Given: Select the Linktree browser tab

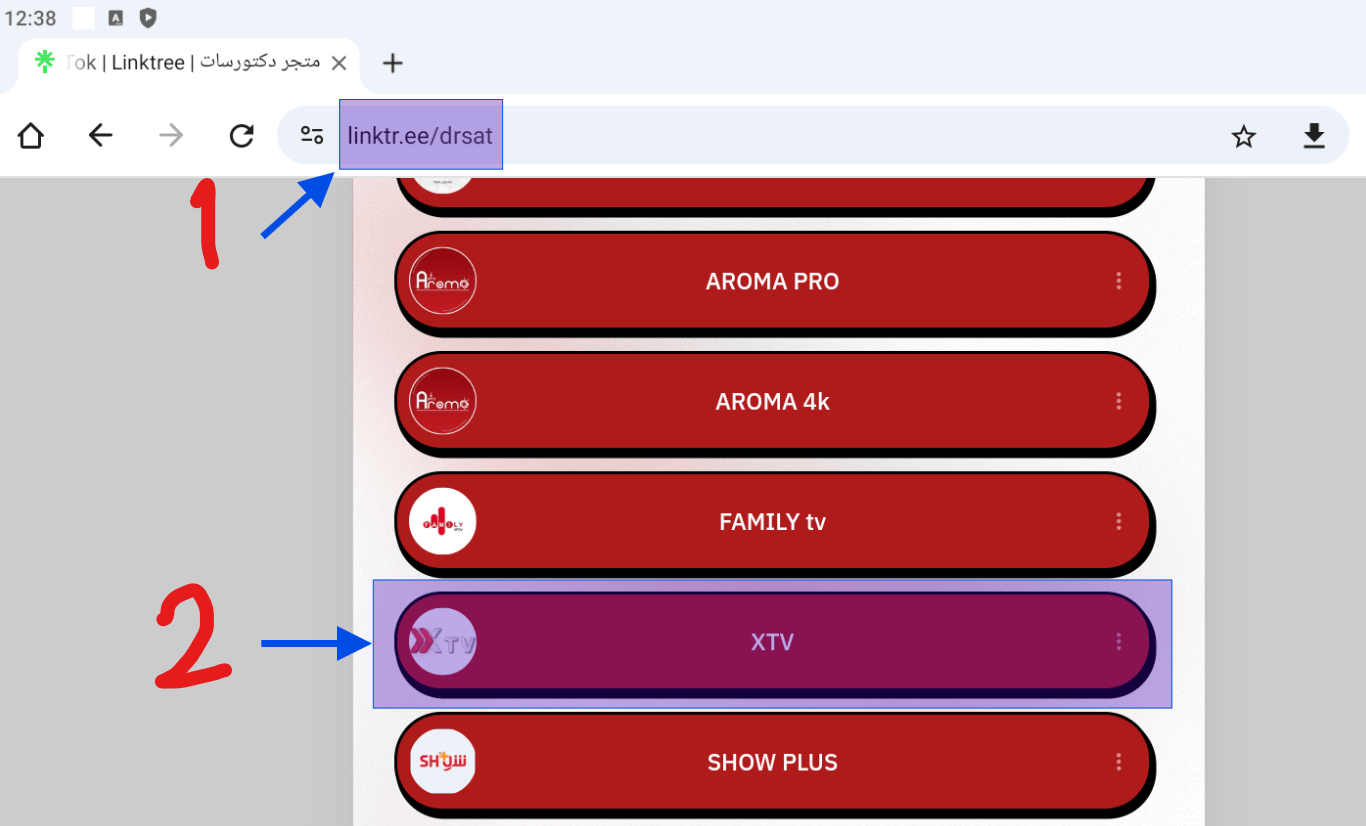Looking at the screenshot, I should [190, 63].
